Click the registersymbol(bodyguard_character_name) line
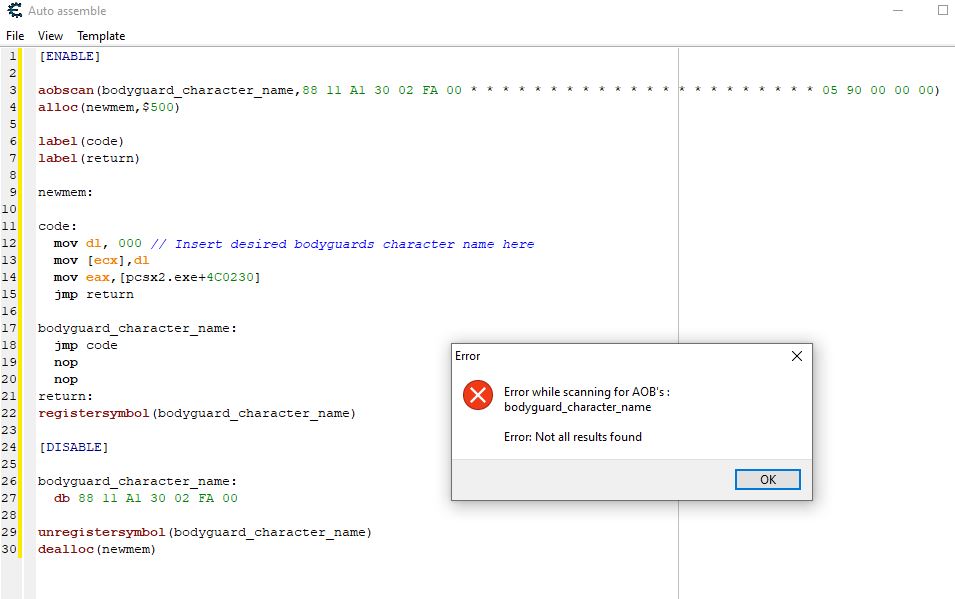This screenshot has width=955, height=599. 197,413
